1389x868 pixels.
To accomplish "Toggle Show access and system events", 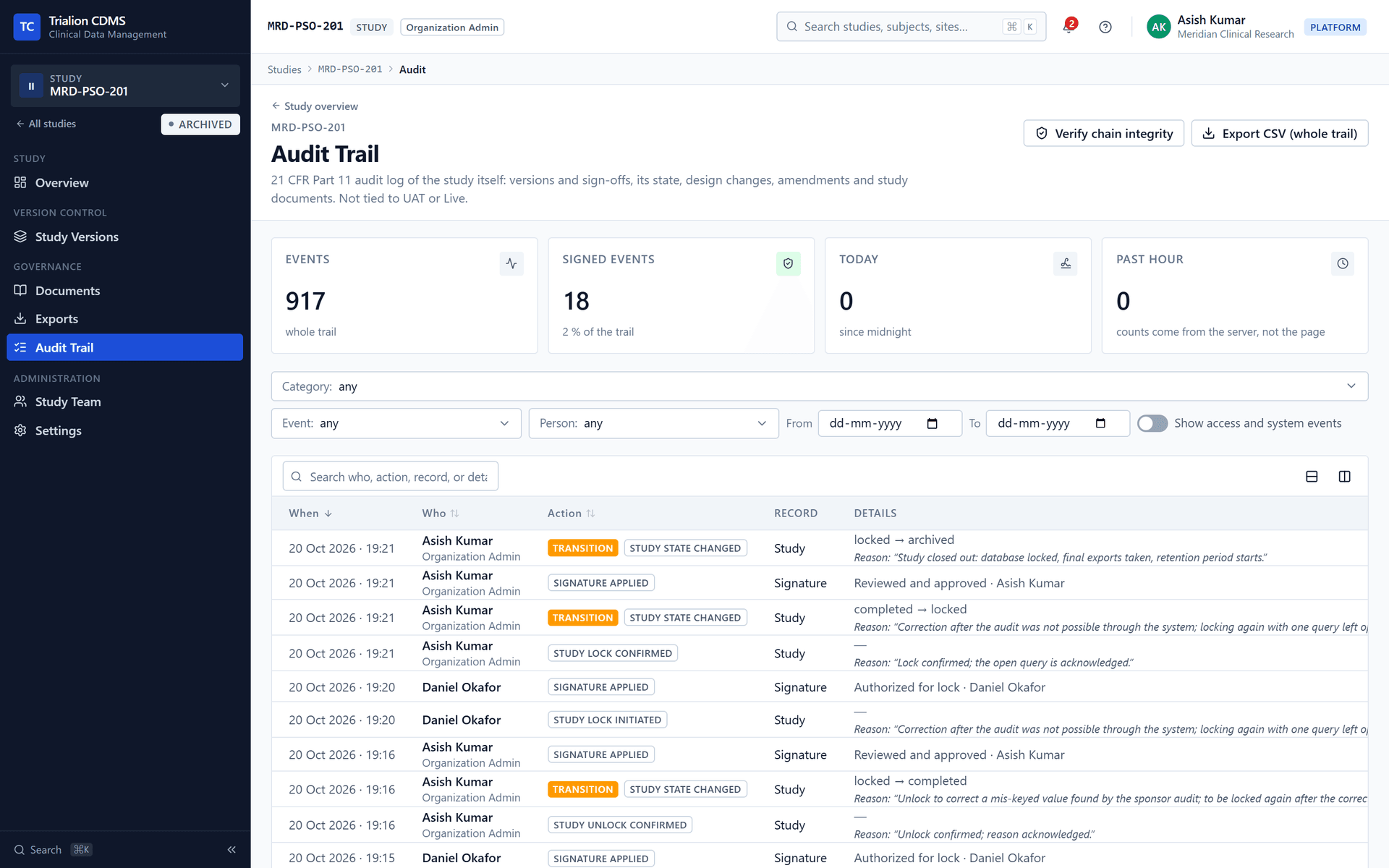I will pyautogui.click(x=1152, y=423).
